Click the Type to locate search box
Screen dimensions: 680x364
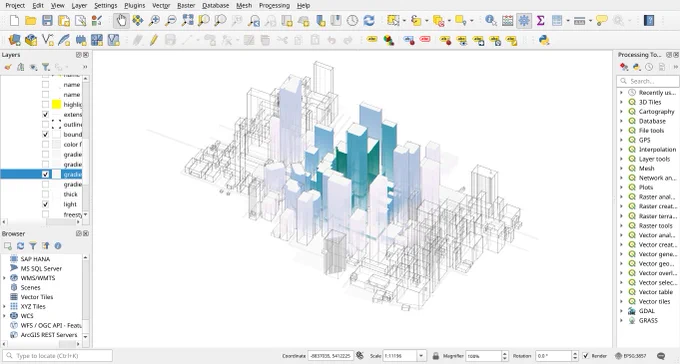(x=57, y=356)
